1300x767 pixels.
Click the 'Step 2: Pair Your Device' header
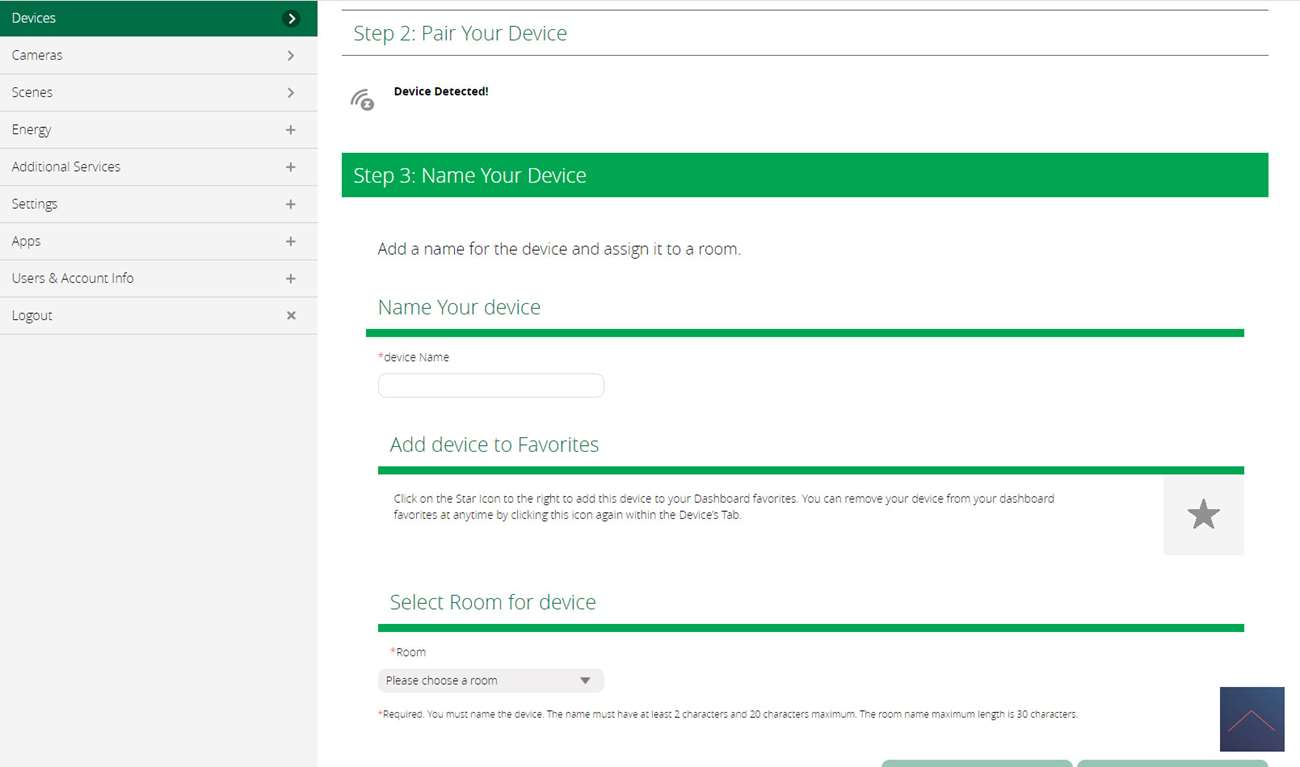pos(460,33)
